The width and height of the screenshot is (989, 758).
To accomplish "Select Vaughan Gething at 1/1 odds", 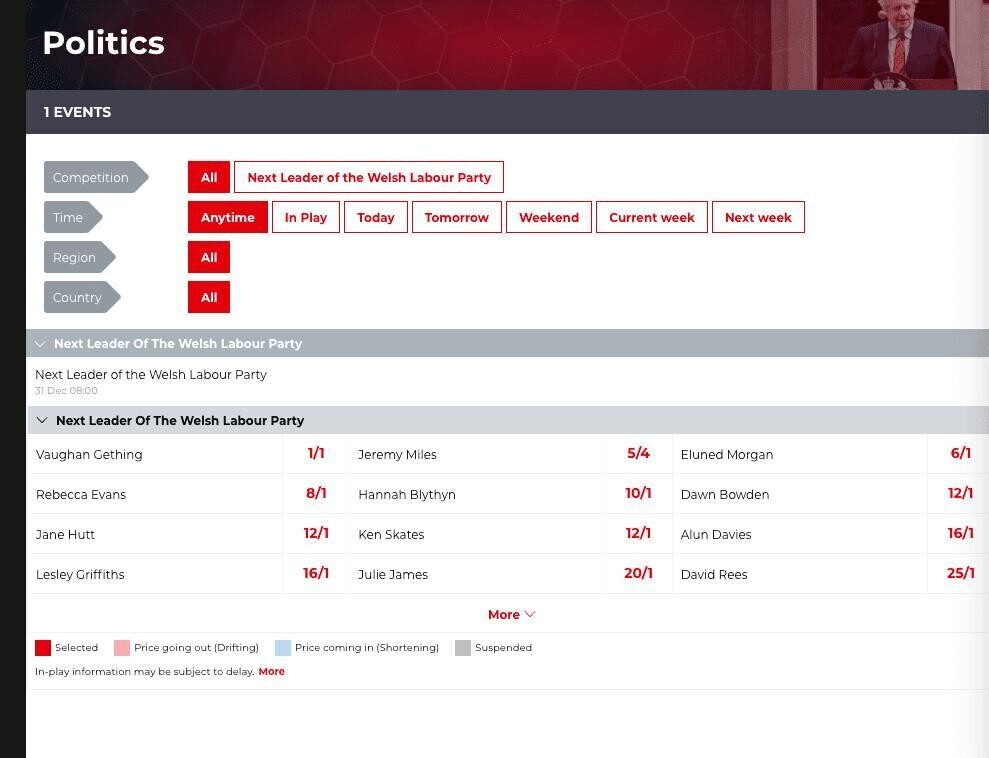I will (316, 453).
